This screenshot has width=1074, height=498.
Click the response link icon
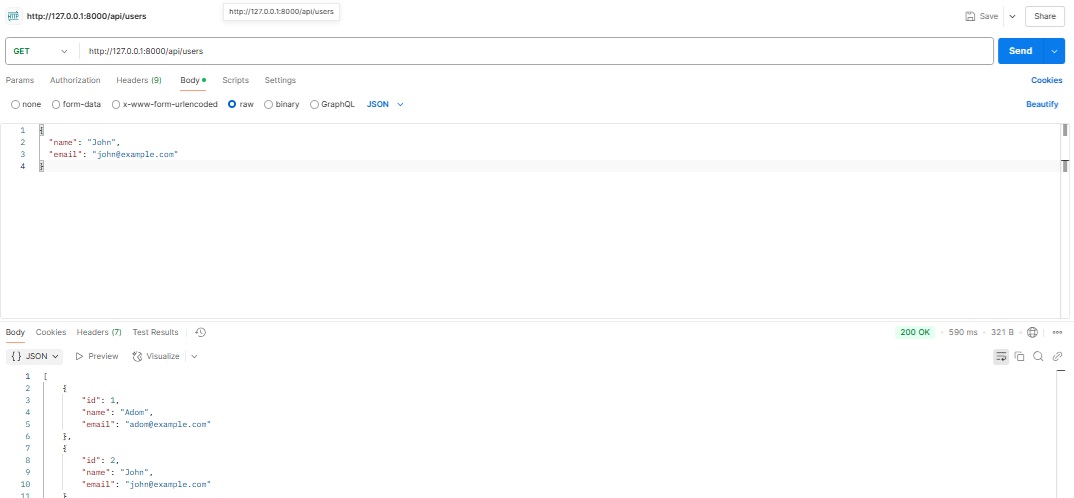coord(1057,356)
